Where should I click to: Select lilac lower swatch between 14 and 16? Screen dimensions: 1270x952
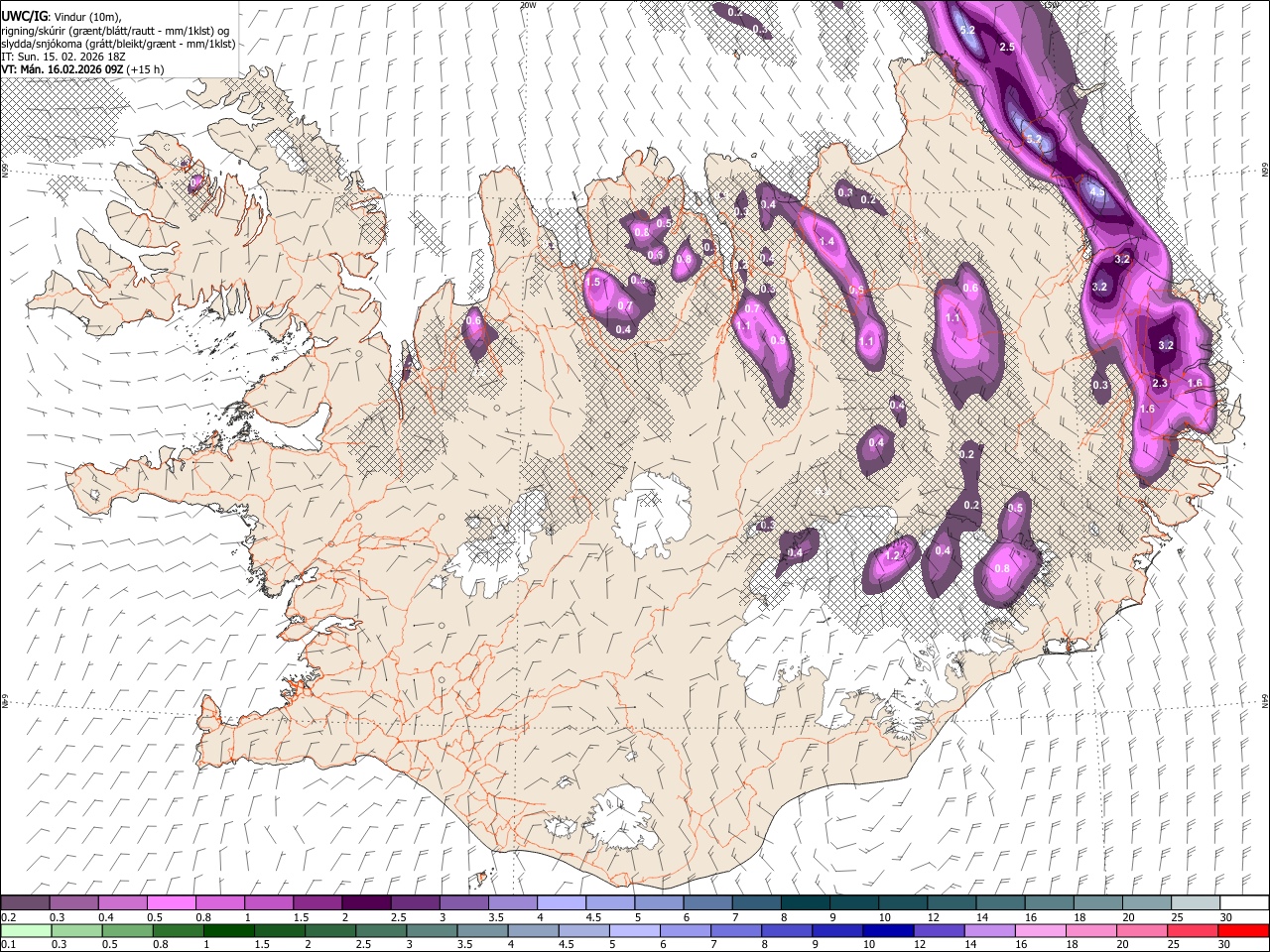coord(988,930)
